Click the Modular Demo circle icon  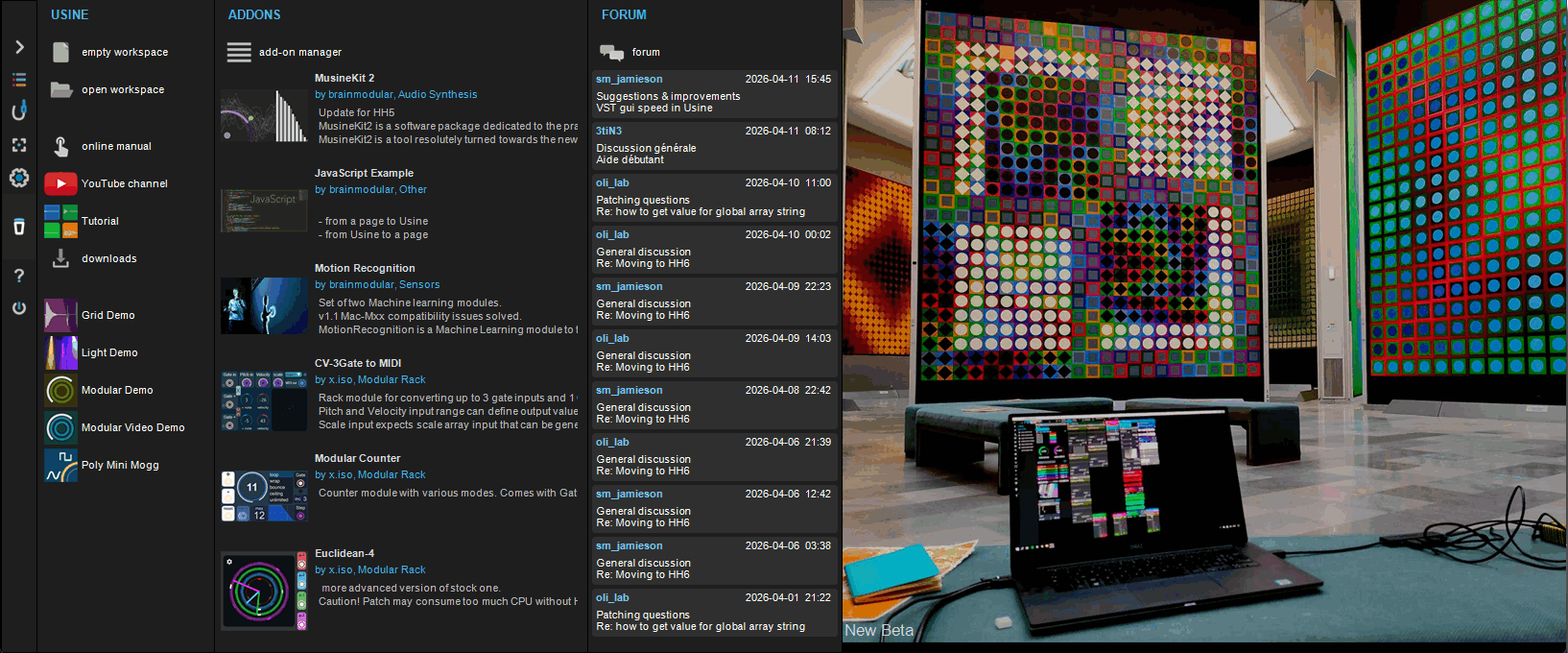(x=60, y=390)
